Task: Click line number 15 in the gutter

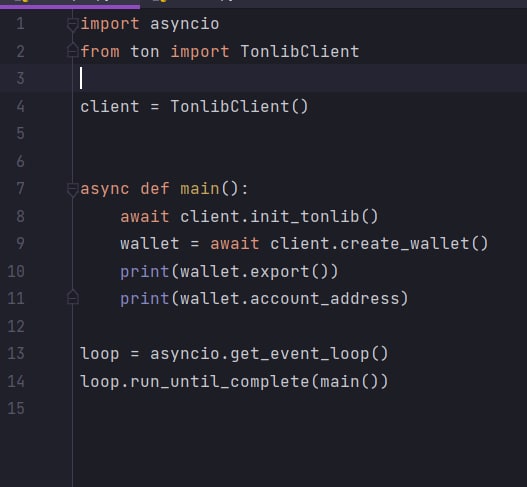Action: (16, 408)
